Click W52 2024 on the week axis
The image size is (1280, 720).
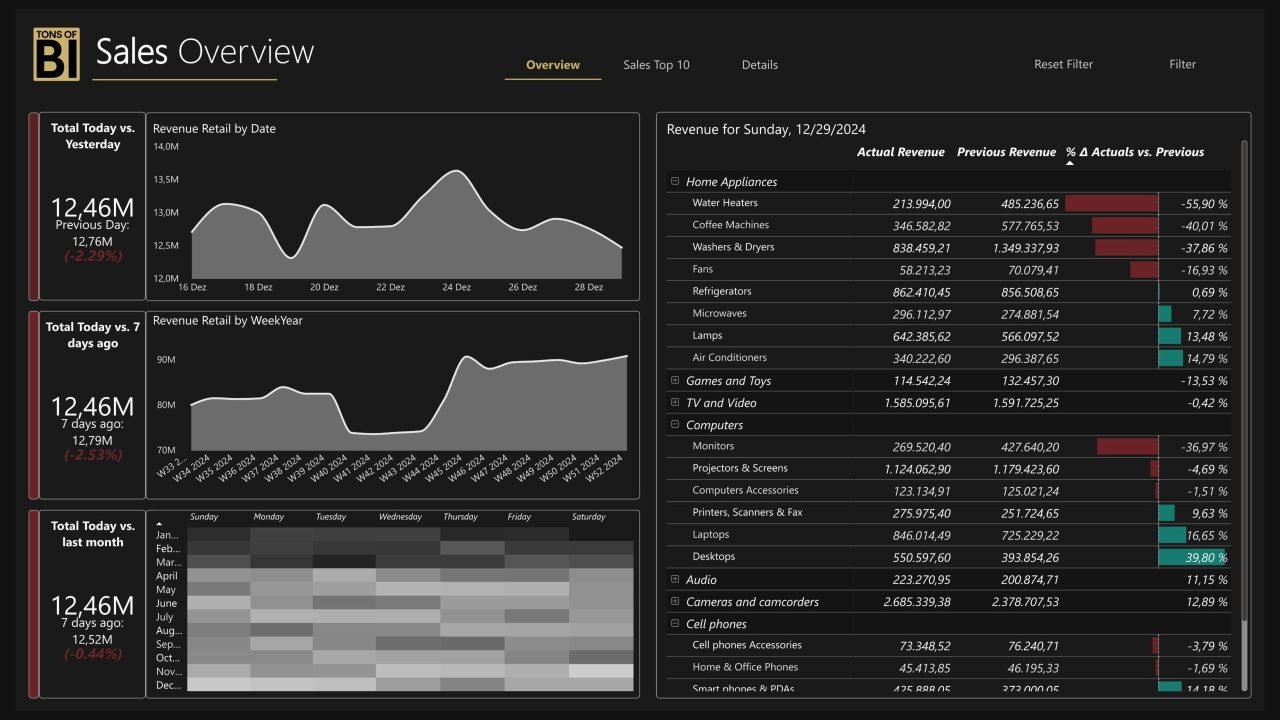605,468
